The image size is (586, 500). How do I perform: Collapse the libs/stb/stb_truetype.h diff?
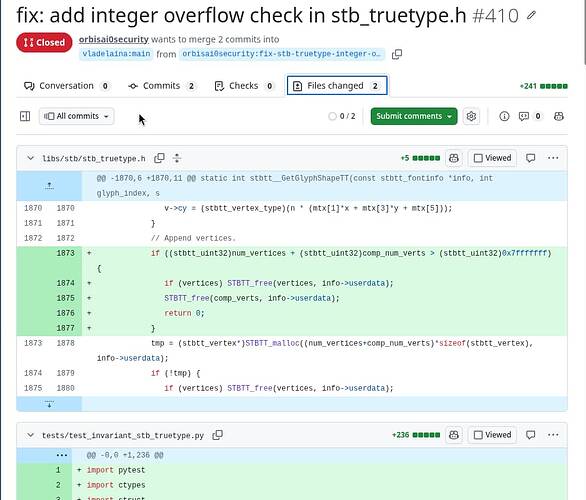[31, 158]
